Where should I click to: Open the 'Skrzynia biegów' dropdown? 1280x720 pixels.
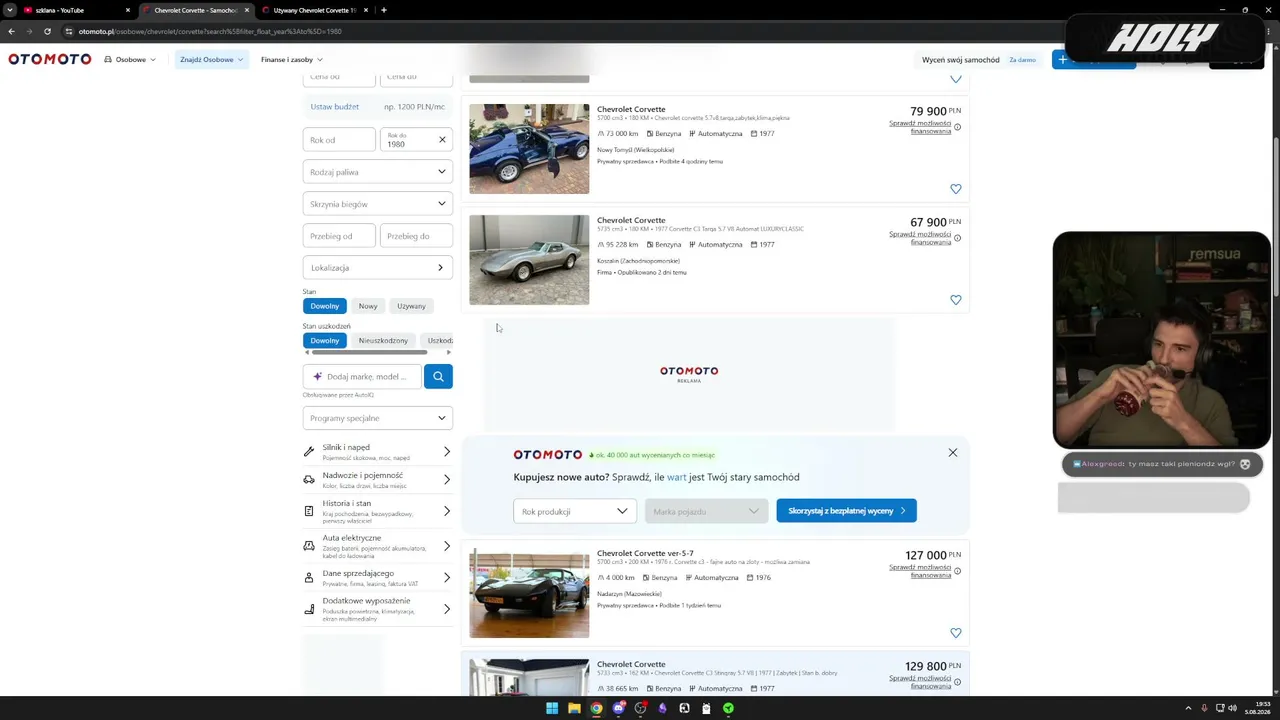point(378,204)
